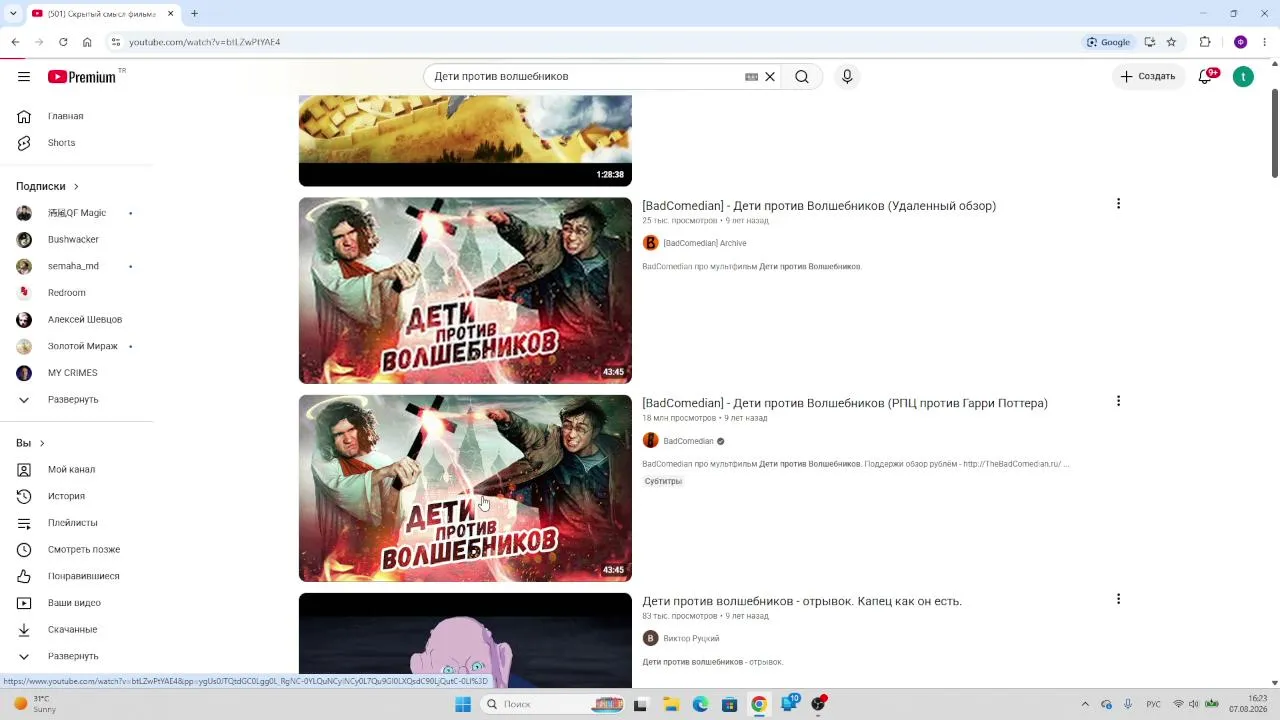Image resolution: width=1280 pixels, height=720 pixels.
Task: Open the Bushwacker channel subscription
Action: [x=73, y=240]
